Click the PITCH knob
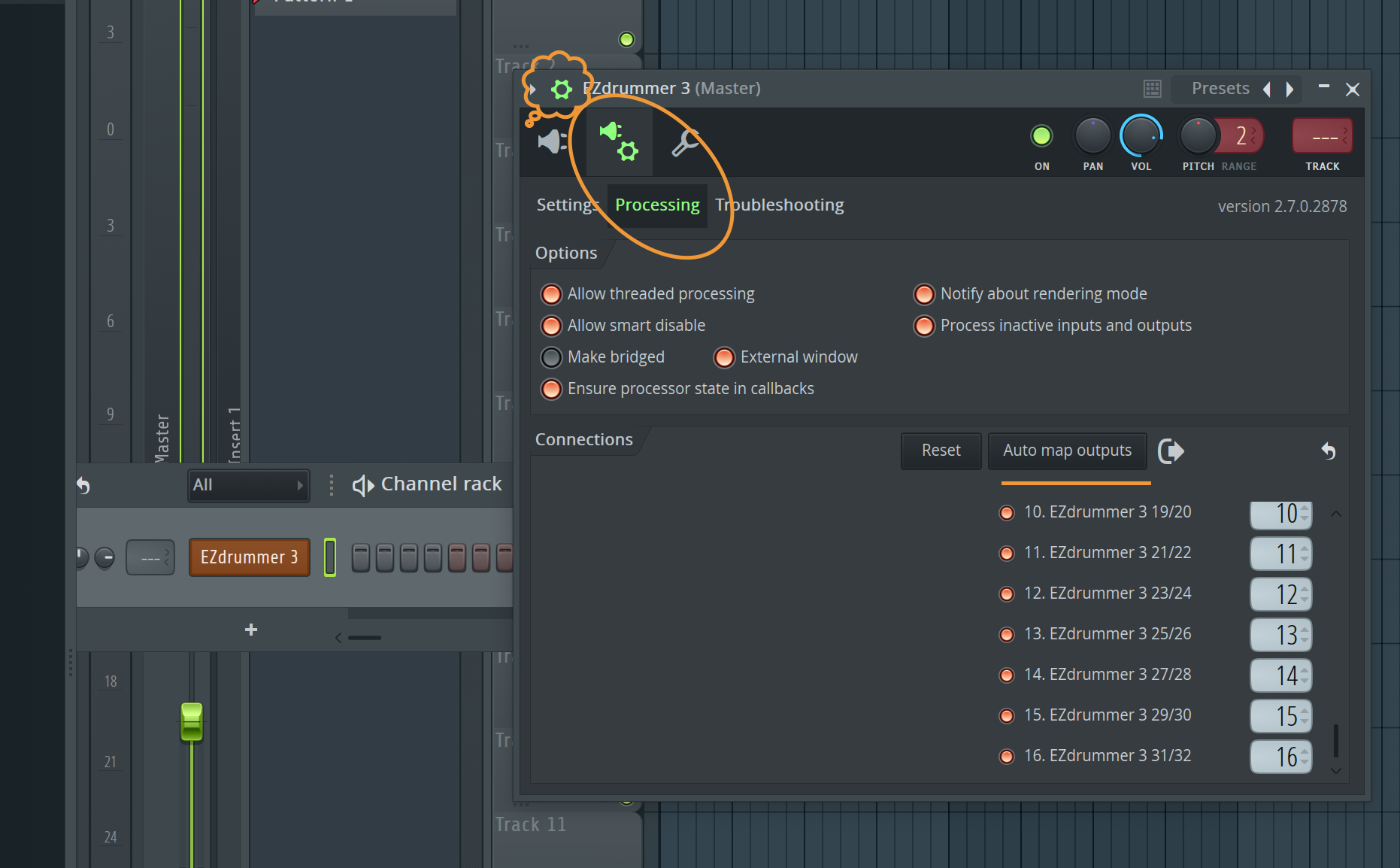The height and width of the screenshot is (868, 1400). 1198,136
